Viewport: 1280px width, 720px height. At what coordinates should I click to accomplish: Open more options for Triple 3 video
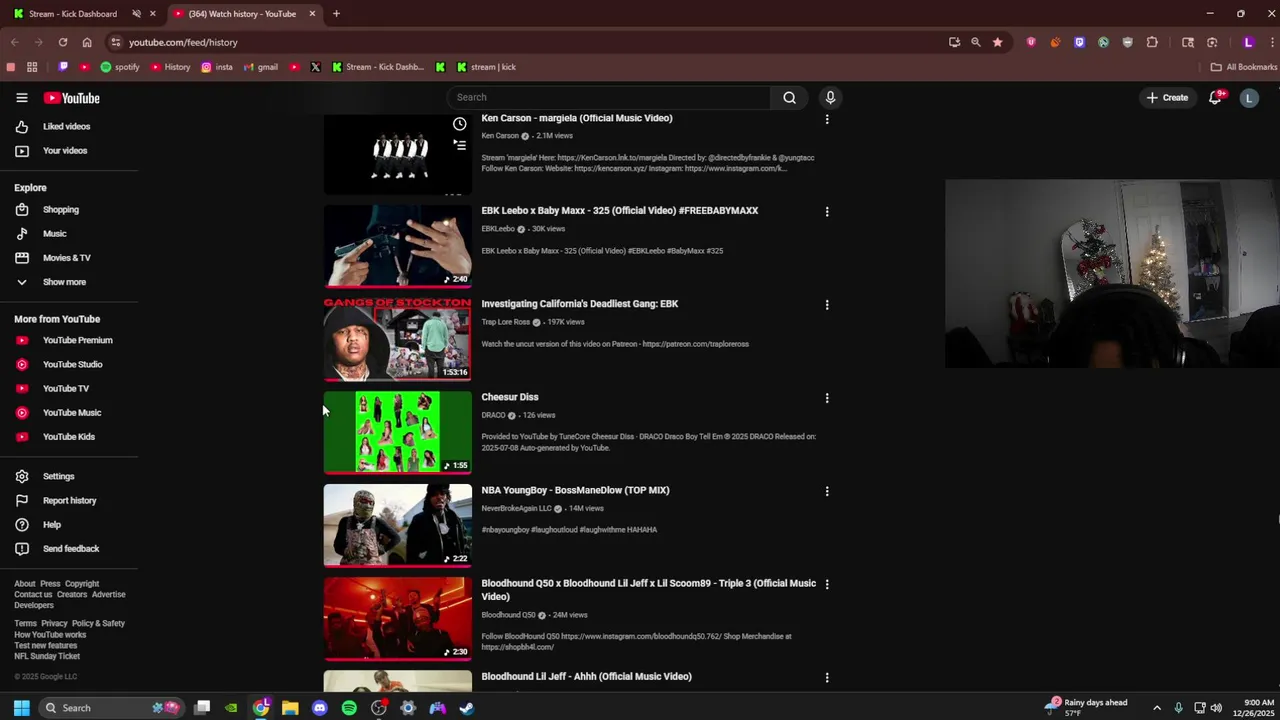[x=826, y=584]
